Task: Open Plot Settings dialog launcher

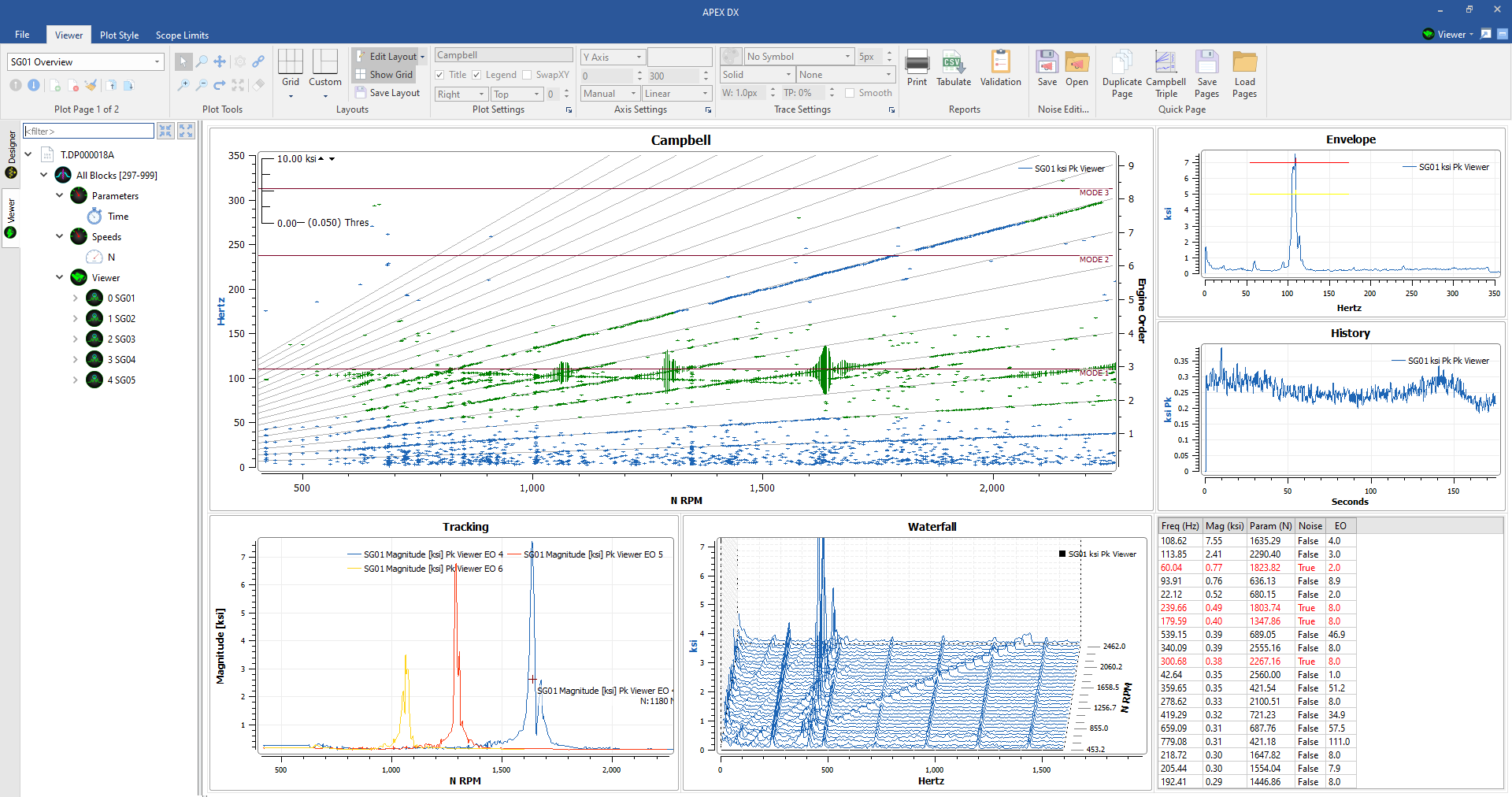Action: 569,110
